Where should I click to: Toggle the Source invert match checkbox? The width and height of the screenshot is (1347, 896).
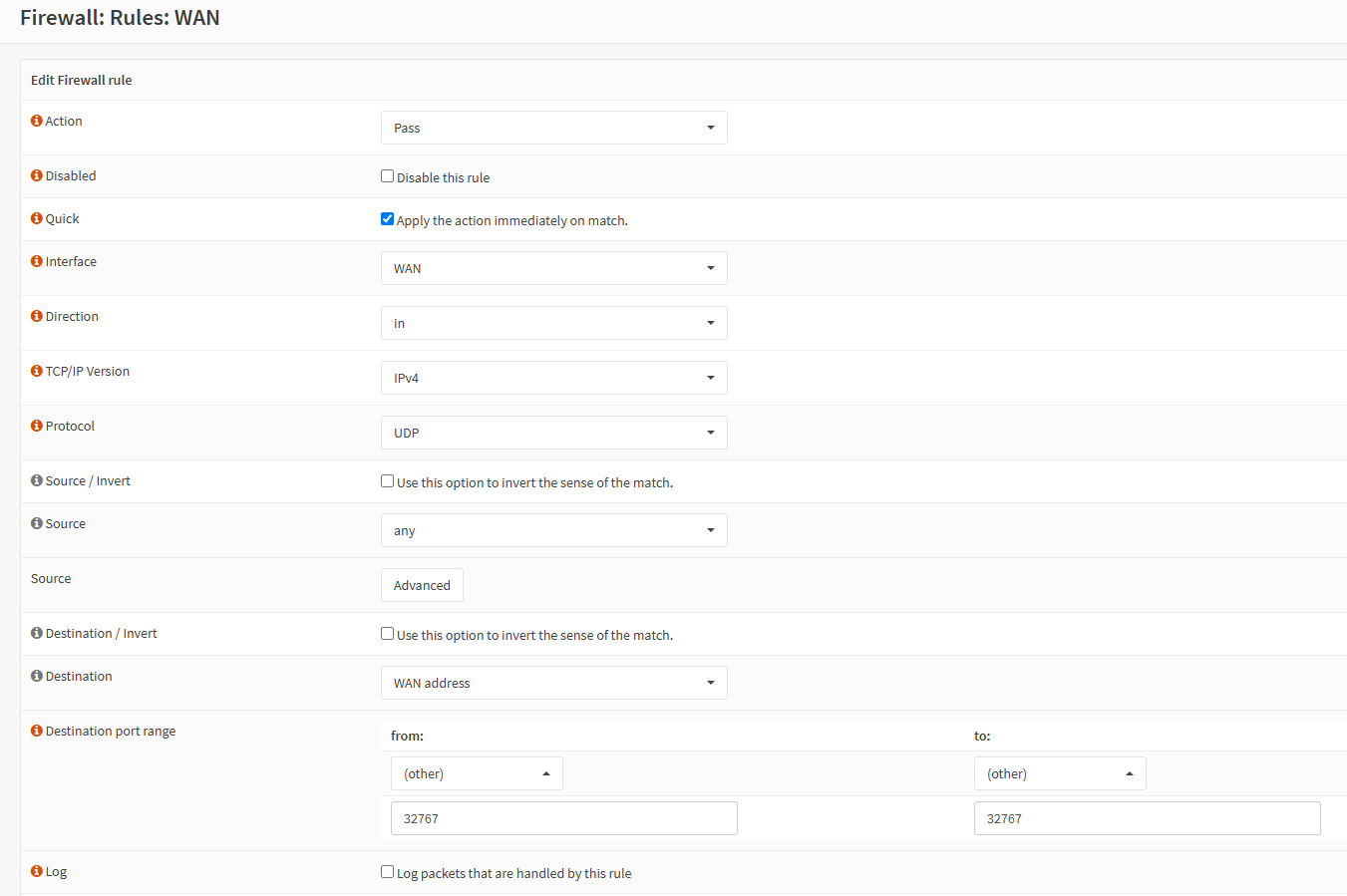[387, 479]
